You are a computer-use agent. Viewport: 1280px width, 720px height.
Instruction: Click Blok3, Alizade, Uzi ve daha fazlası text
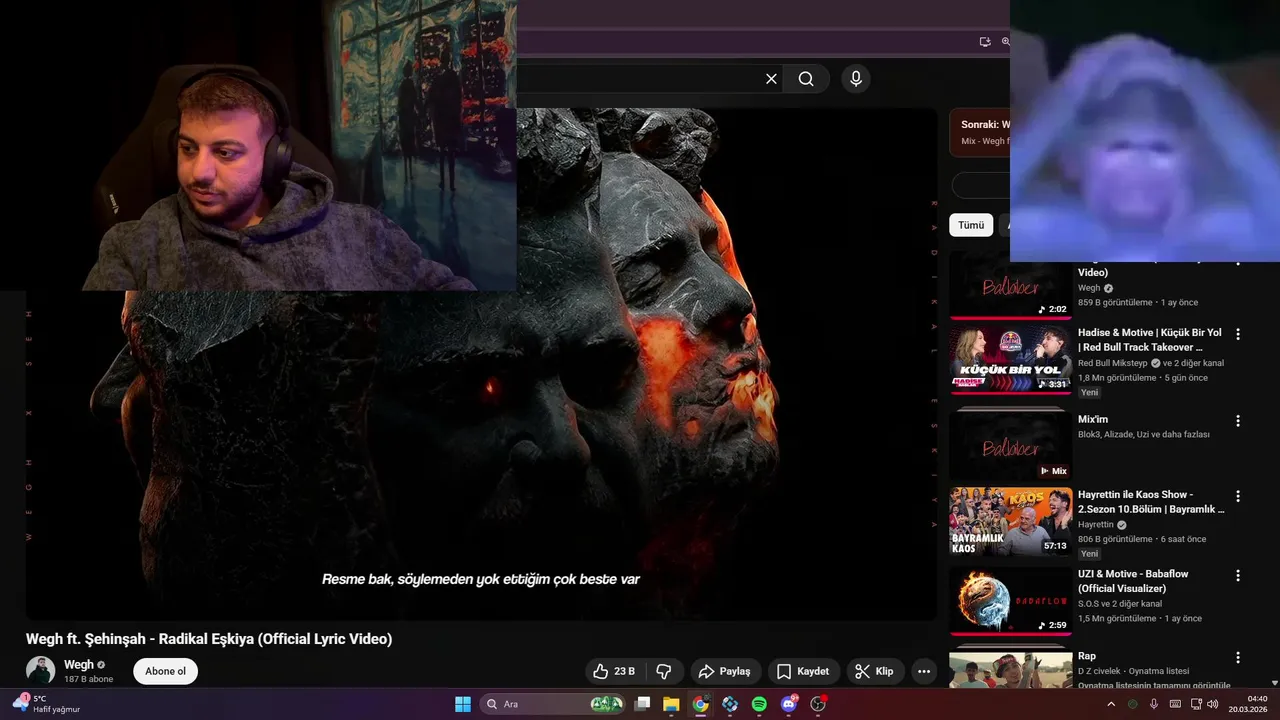tap(1144, 435)
